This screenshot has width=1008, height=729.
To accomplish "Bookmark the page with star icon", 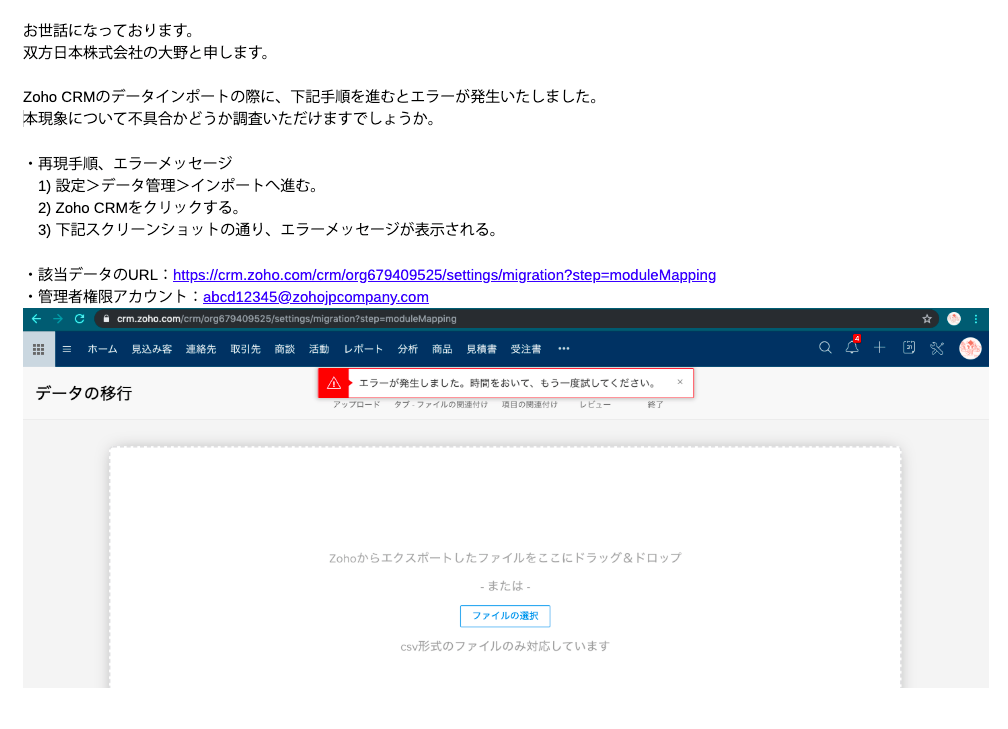I will [927, 319].
